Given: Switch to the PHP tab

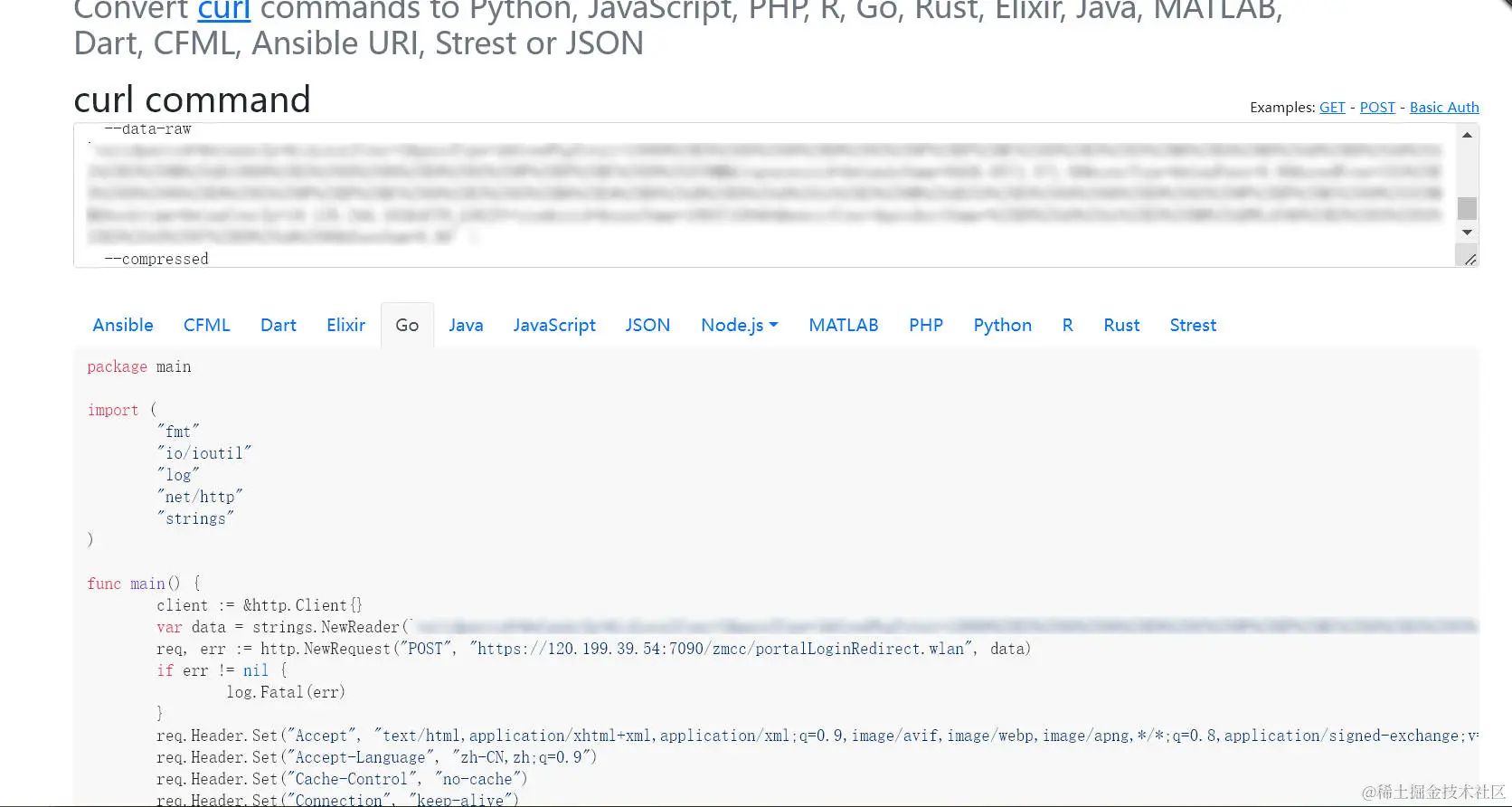Looking at the screenshot, I should pos(926,325).
